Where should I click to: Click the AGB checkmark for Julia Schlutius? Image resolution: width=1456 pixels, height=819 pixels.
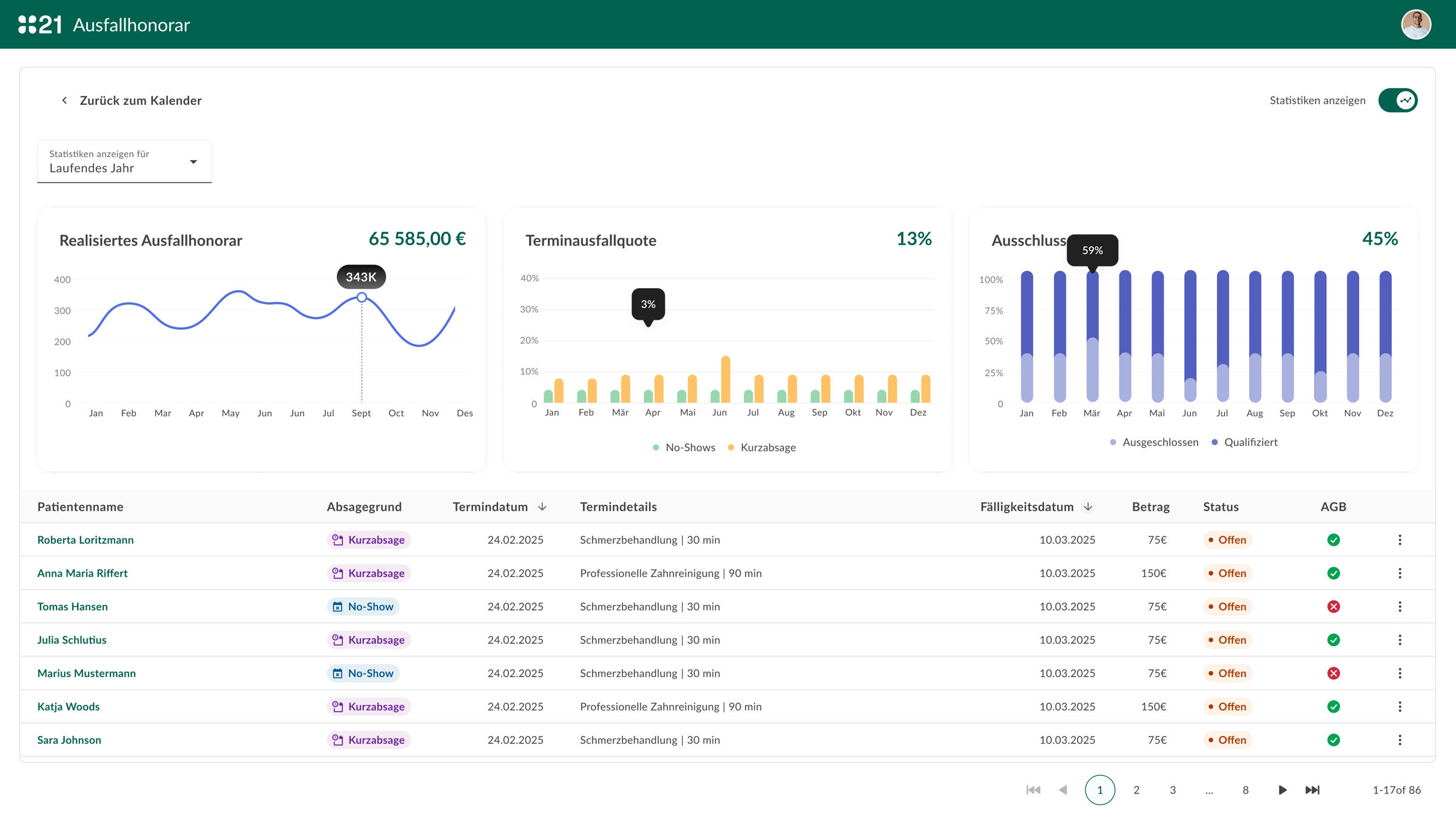coord(1333,640)
